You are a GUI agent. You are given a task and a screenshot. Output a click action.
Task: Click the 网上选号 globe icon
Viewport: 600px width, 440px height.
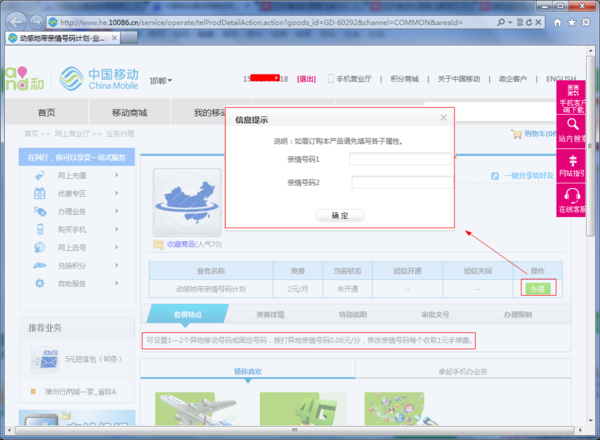point(39,247)
